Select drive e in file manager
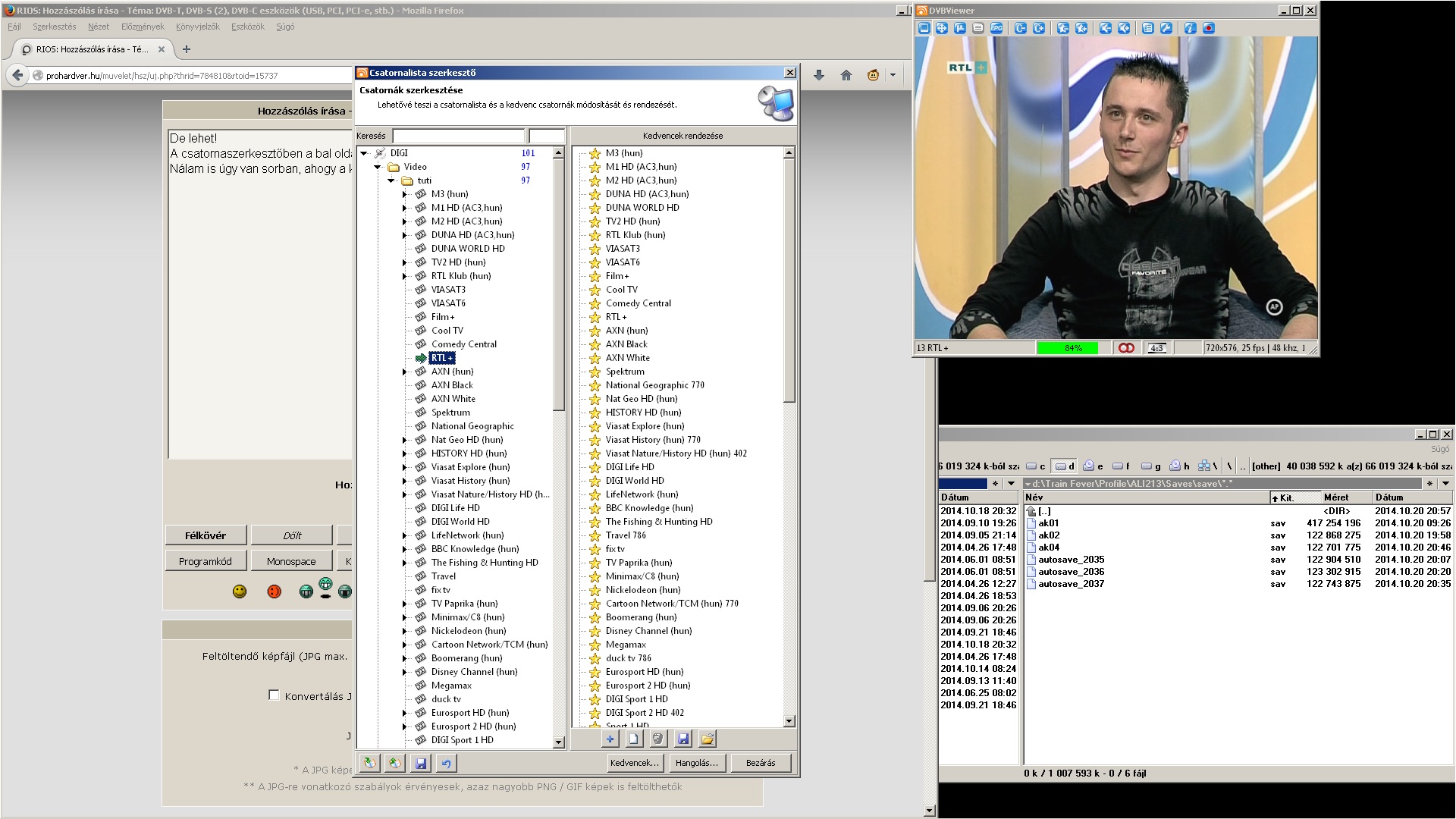Screen dimensions: 1456x819 click(1094, 466)
